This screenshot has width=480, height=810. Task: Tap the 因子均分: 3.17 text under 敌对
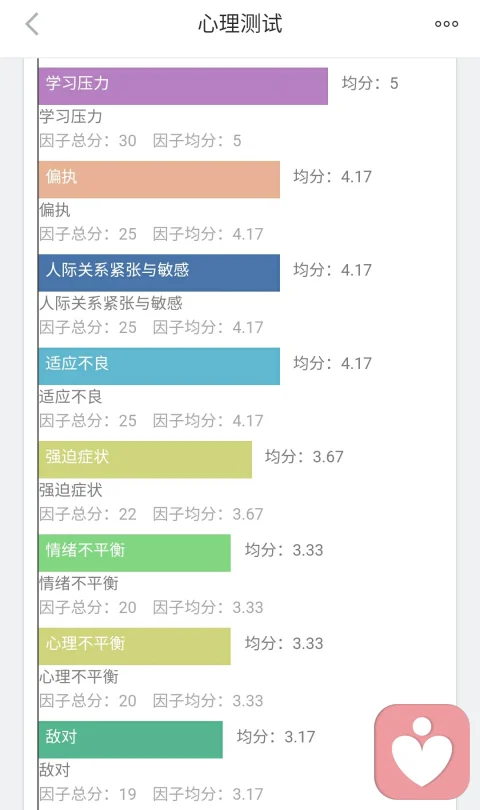pyautogui.click(x=208, y=794)
